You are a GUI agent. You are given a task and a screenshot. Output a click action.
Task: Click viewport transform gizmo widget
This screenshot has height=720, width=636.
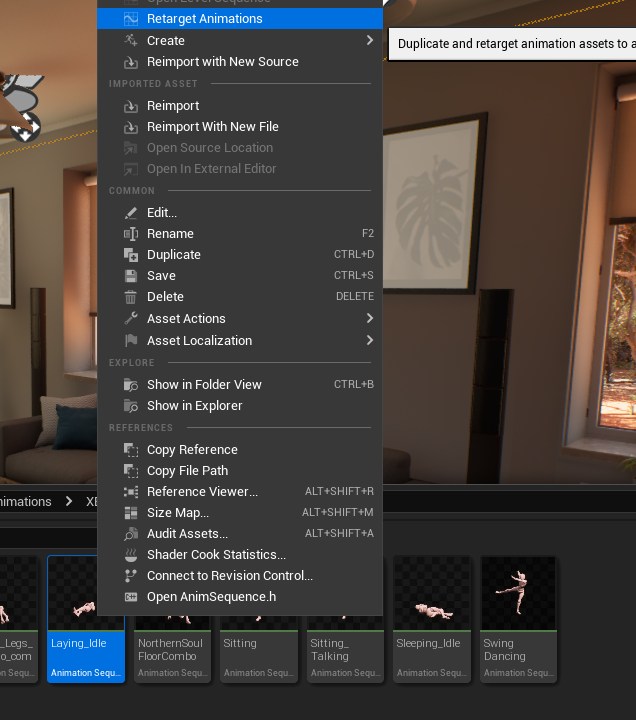(26, 127)
